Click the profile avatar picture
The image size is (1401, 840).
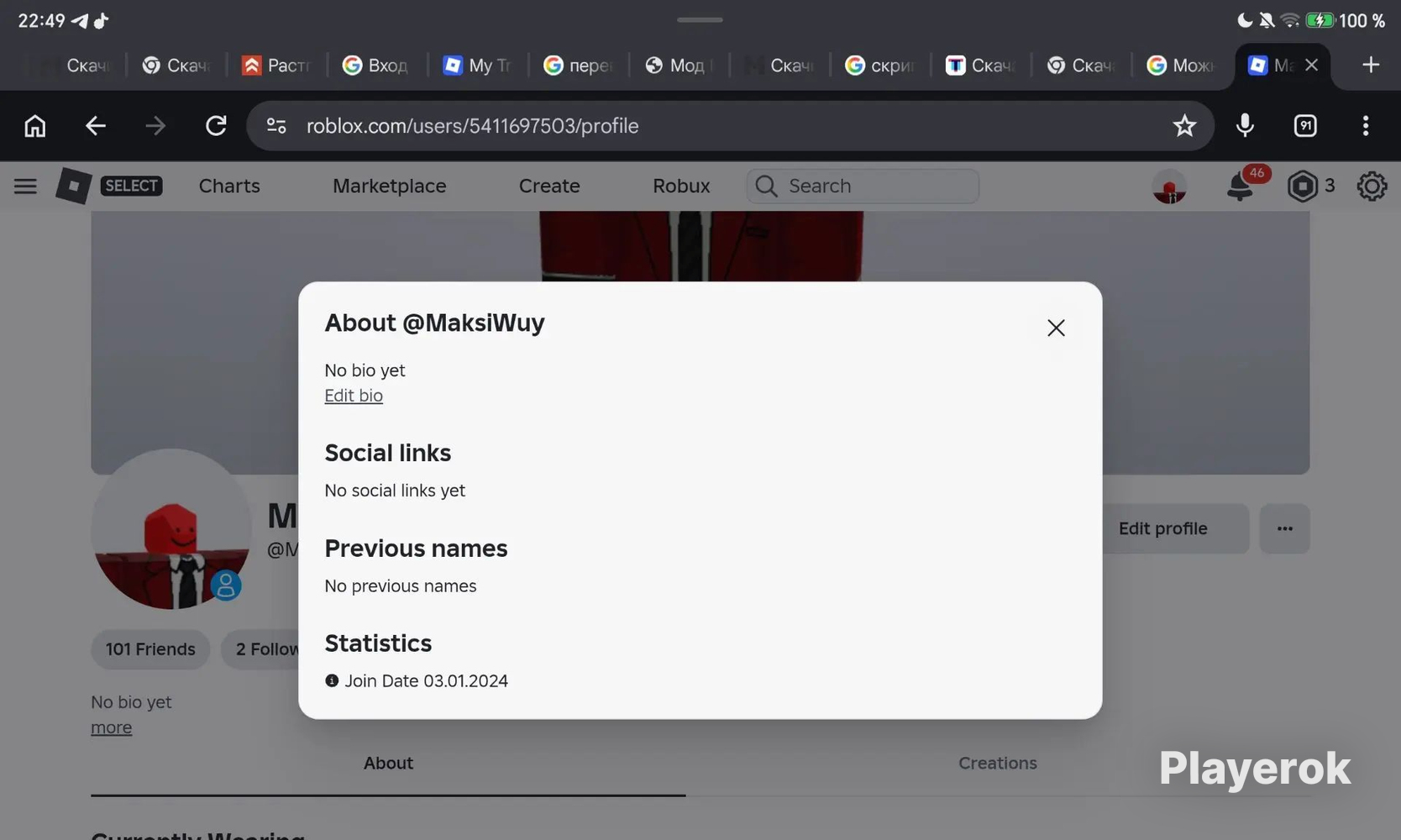click(x=171, y=529)
